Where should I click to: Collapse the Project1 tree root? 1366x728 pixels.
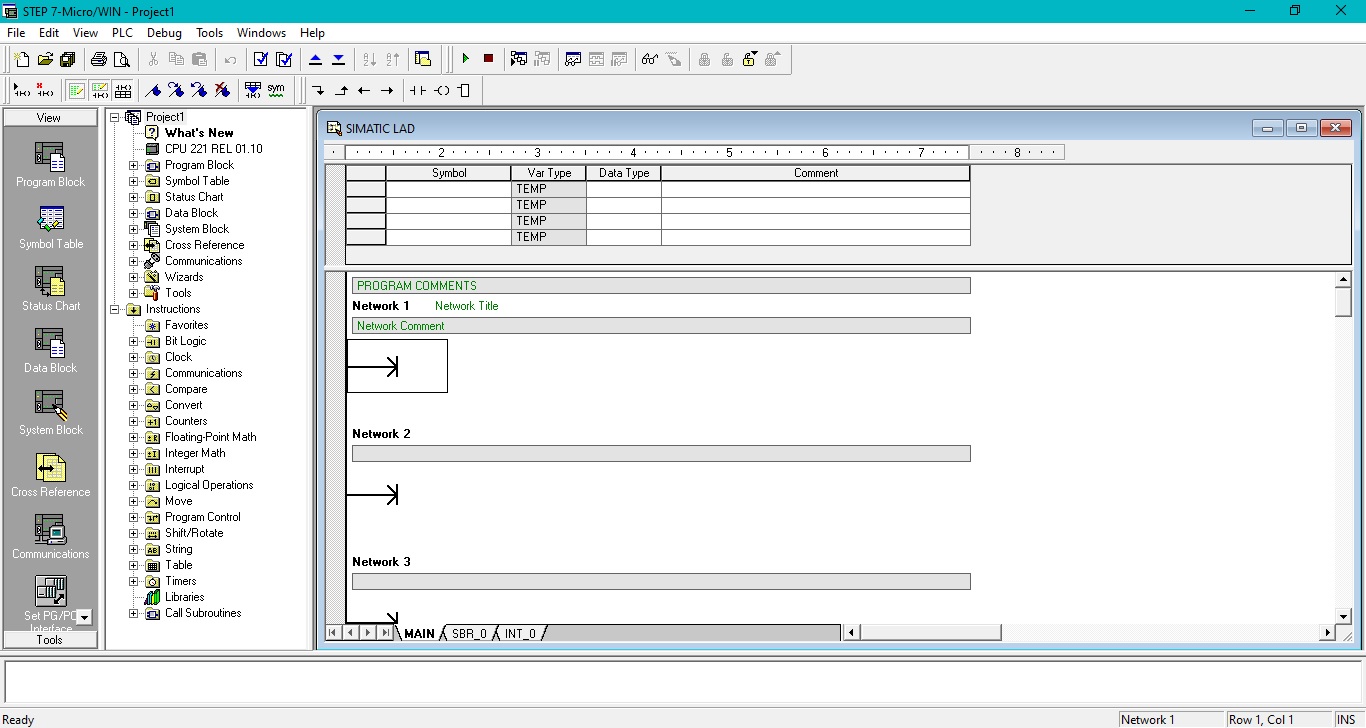click(x=115, y=117)
